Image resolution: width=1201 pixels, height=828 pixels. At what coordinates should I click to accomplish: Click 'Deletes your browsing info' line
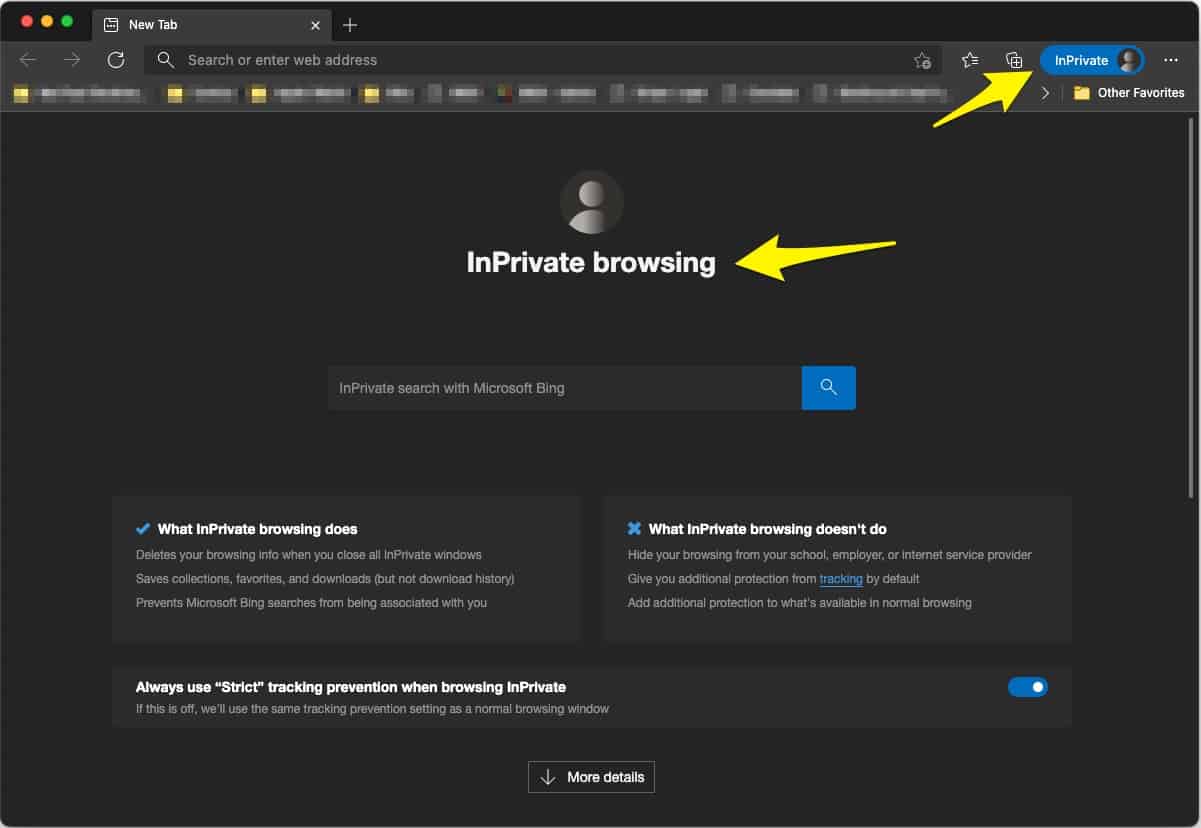coord(309,555)
